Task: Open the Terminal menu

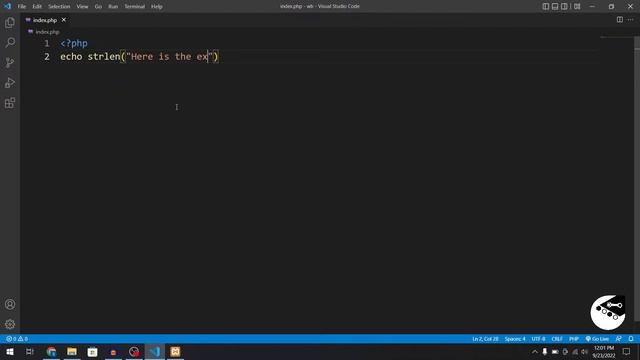Action: point(135,7)
